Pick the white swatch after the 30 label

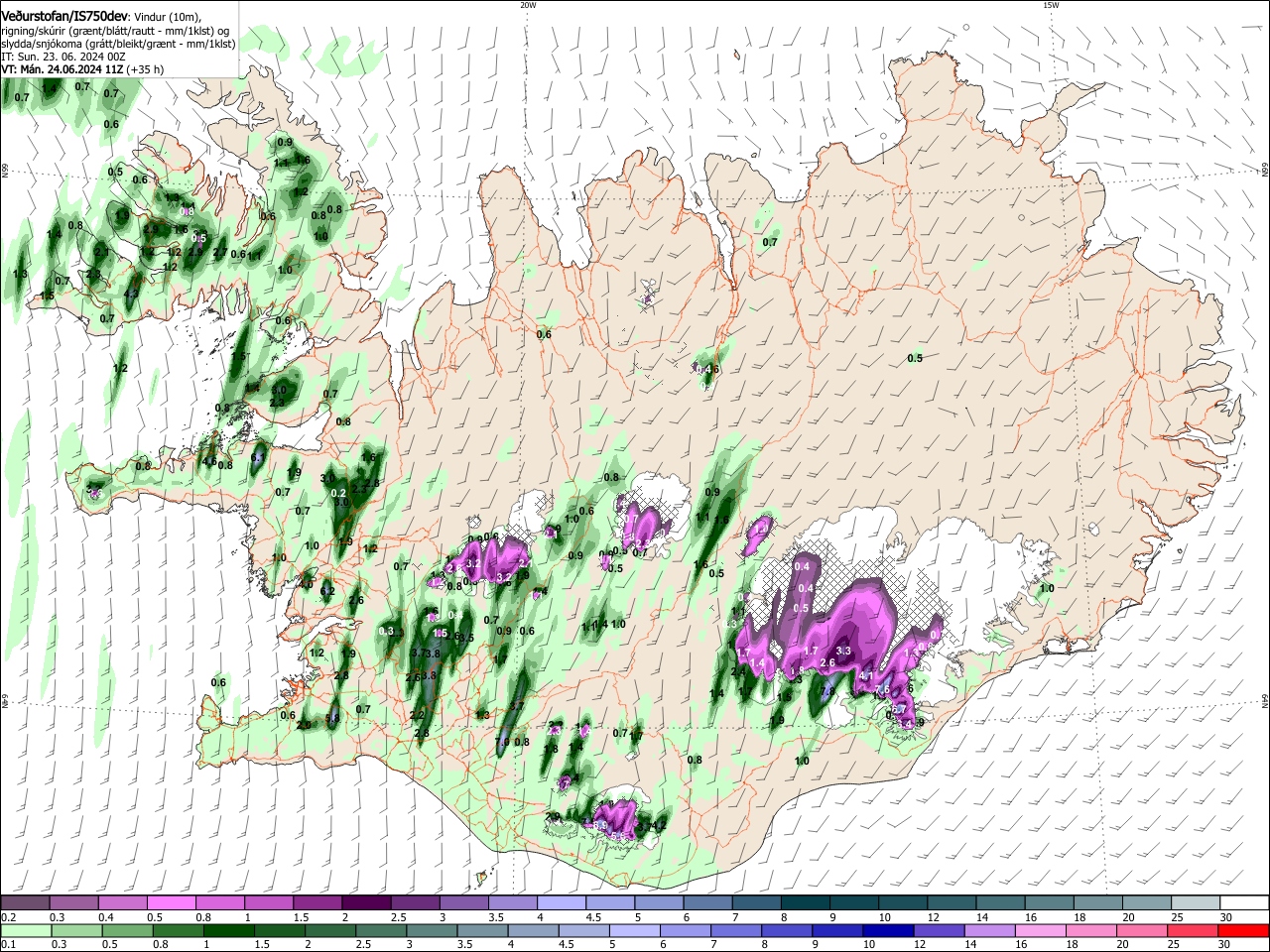[1245, 902]
